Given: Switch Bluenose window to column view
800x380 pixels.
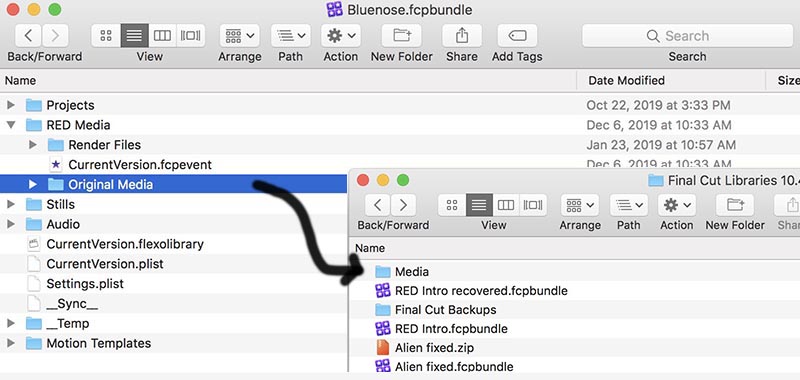Looking at the screenshot, I should pyautogui.click(x=162, y=36).
